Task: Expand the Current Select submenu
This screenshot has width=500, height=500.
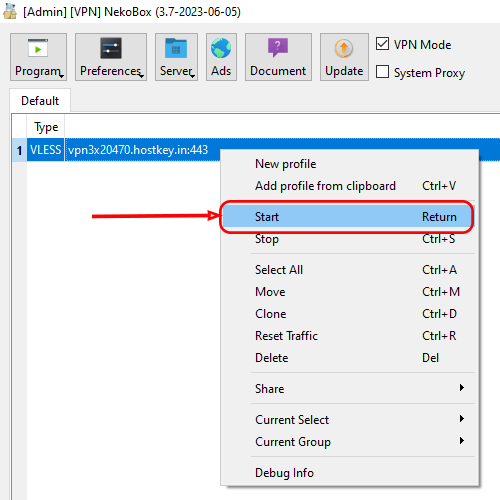Action: [350, 419]
